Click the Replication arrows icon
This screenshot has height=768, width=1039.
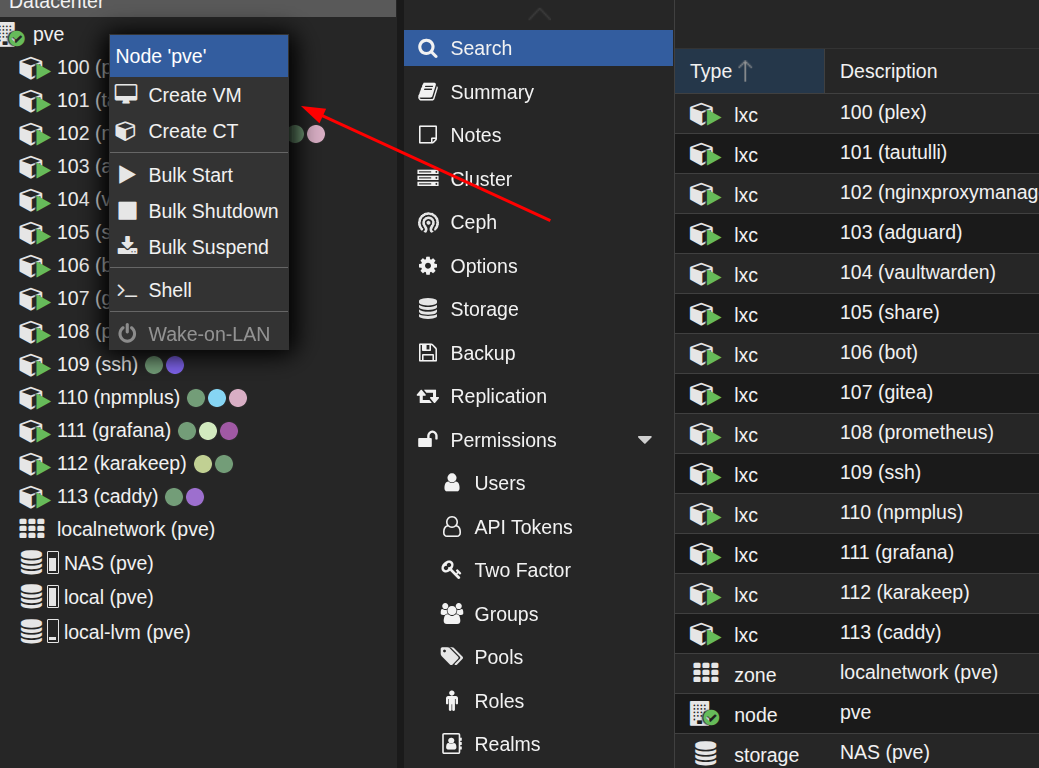428,396
